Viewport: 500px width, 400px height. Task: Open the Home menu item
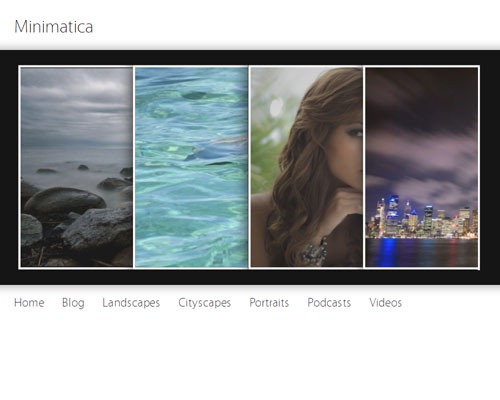click(29, 303)
